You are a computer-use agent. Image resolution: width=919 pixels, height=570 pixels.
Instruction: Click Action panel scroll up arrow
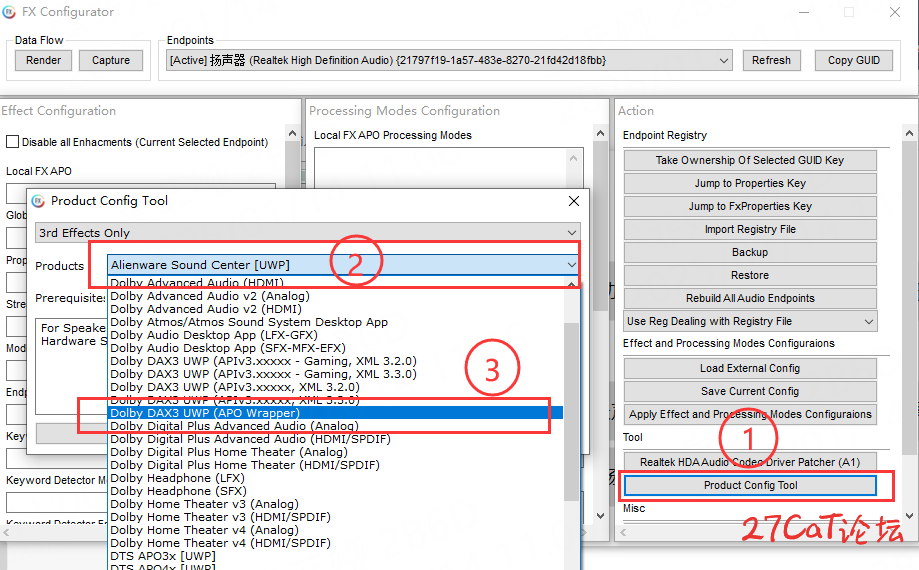tap(909, 134)
